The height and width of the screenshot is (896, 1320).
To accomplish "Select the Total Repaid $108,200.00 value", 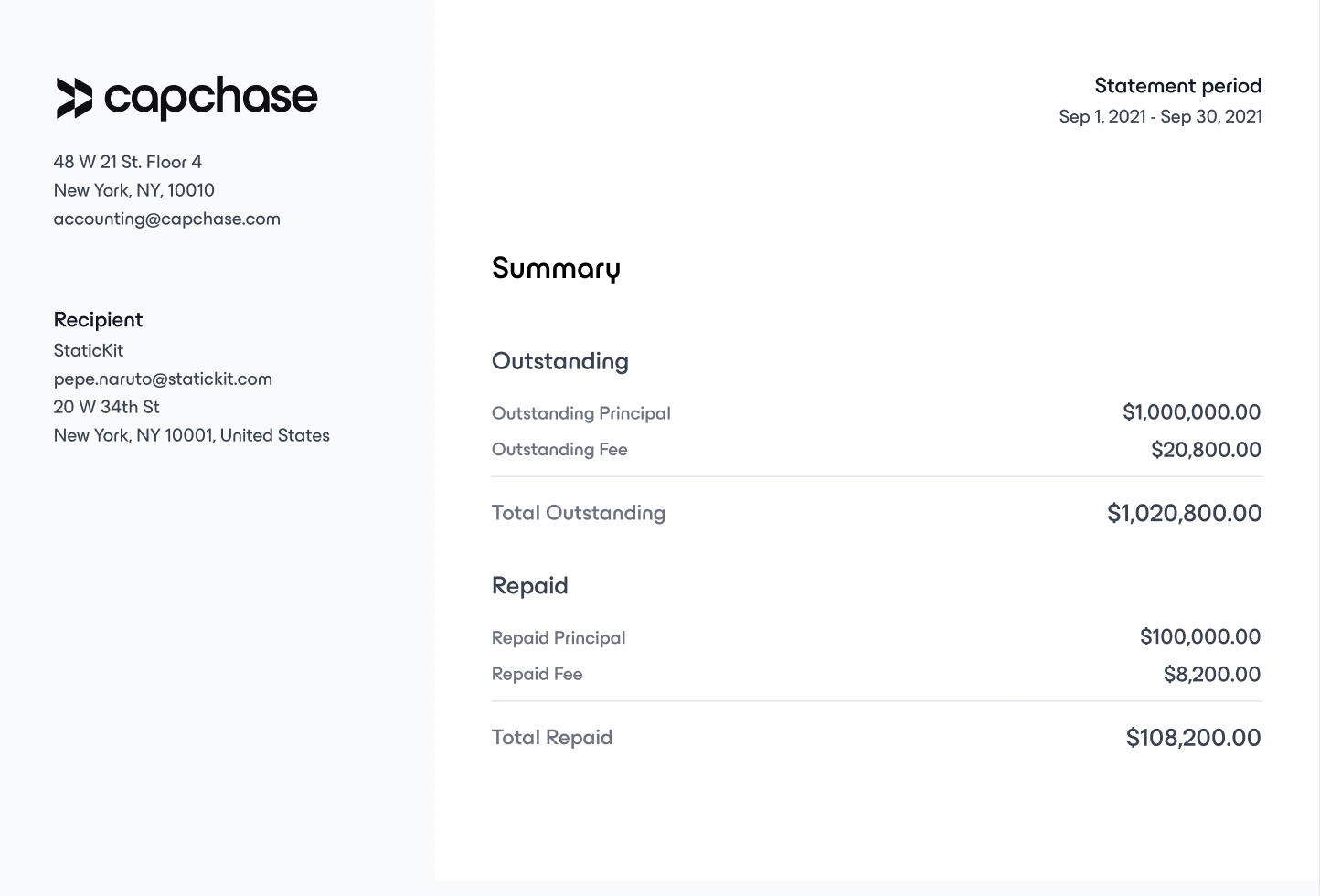I will [x=1193, y=738].
